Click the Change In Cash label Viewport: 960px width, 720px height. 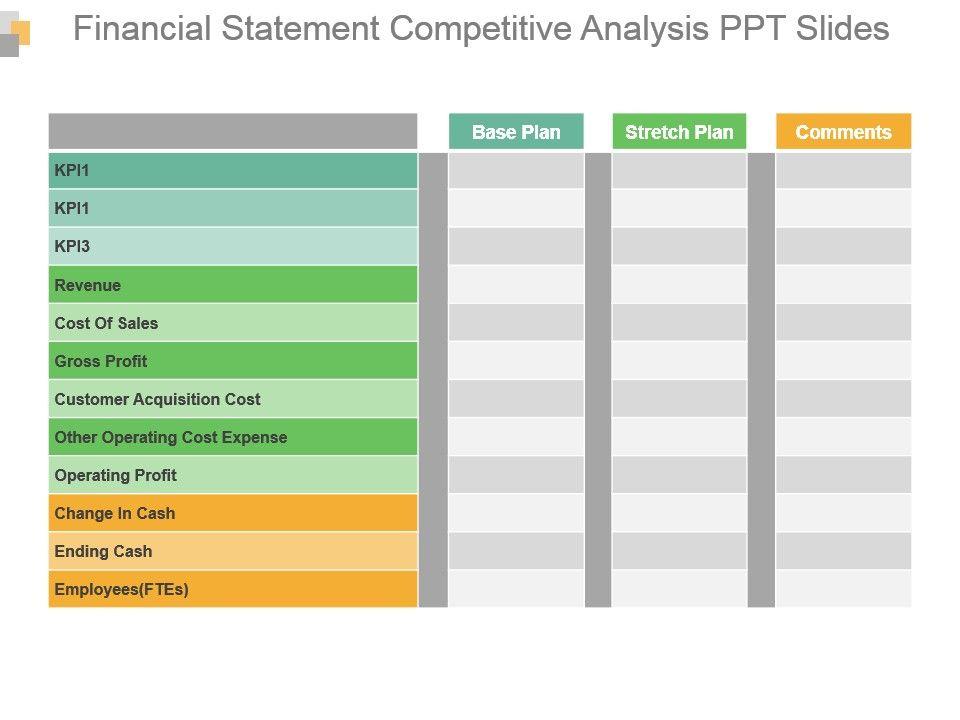(x=232, y=513)
